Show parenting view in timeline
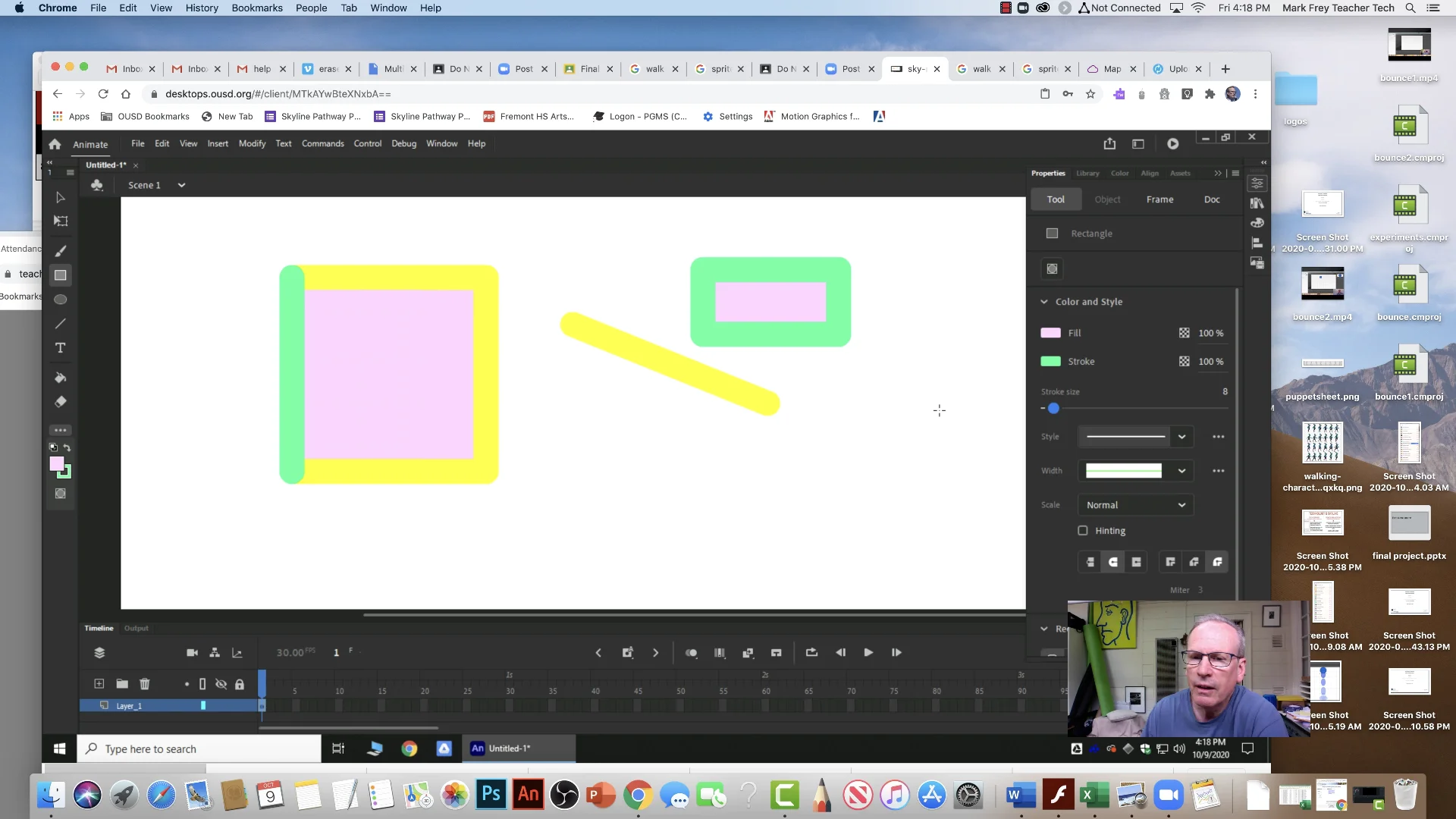Screen dimensions: 1456x819 (x=215, y=653)
